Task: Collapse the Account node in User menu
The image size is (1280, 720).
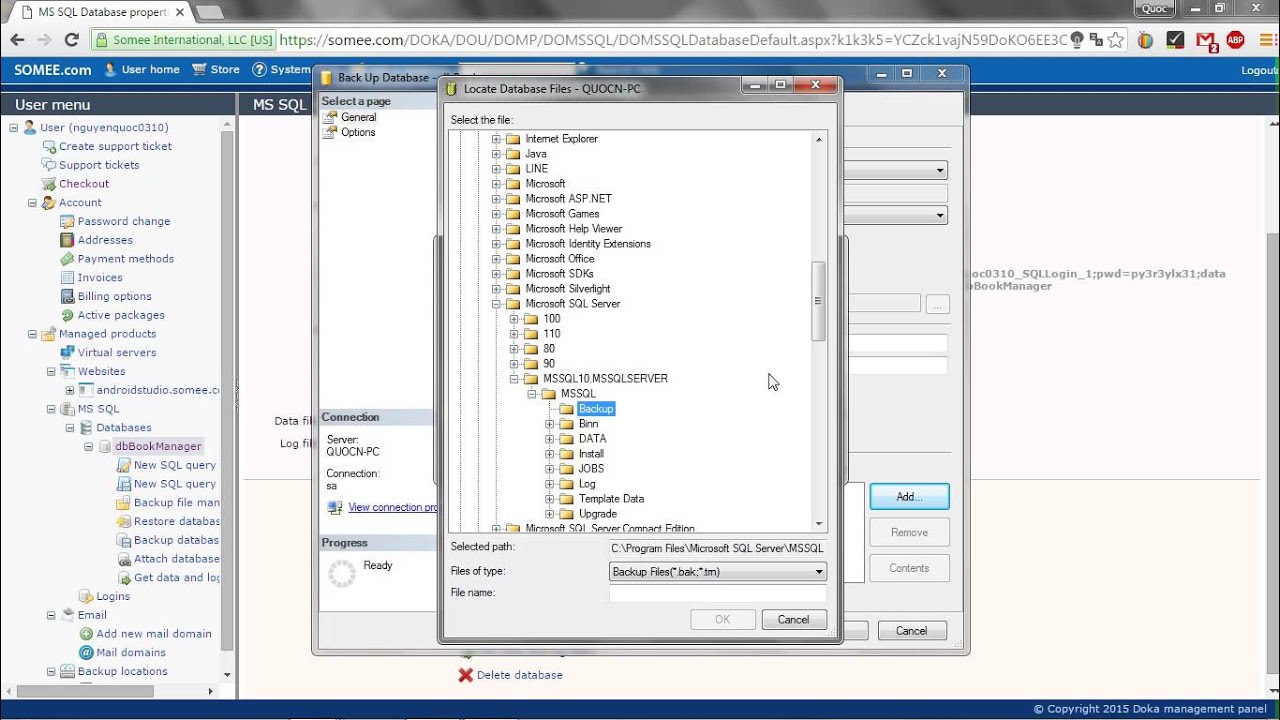Action: pos(32,203)
